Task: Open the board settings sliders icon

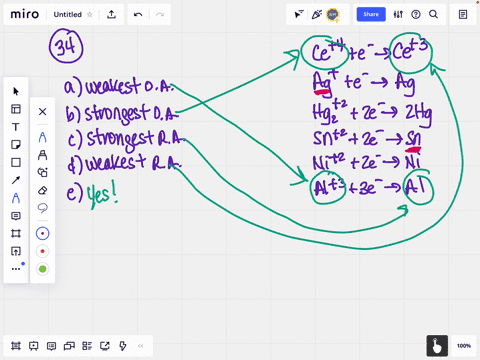Action: click(x=398, y=14)
